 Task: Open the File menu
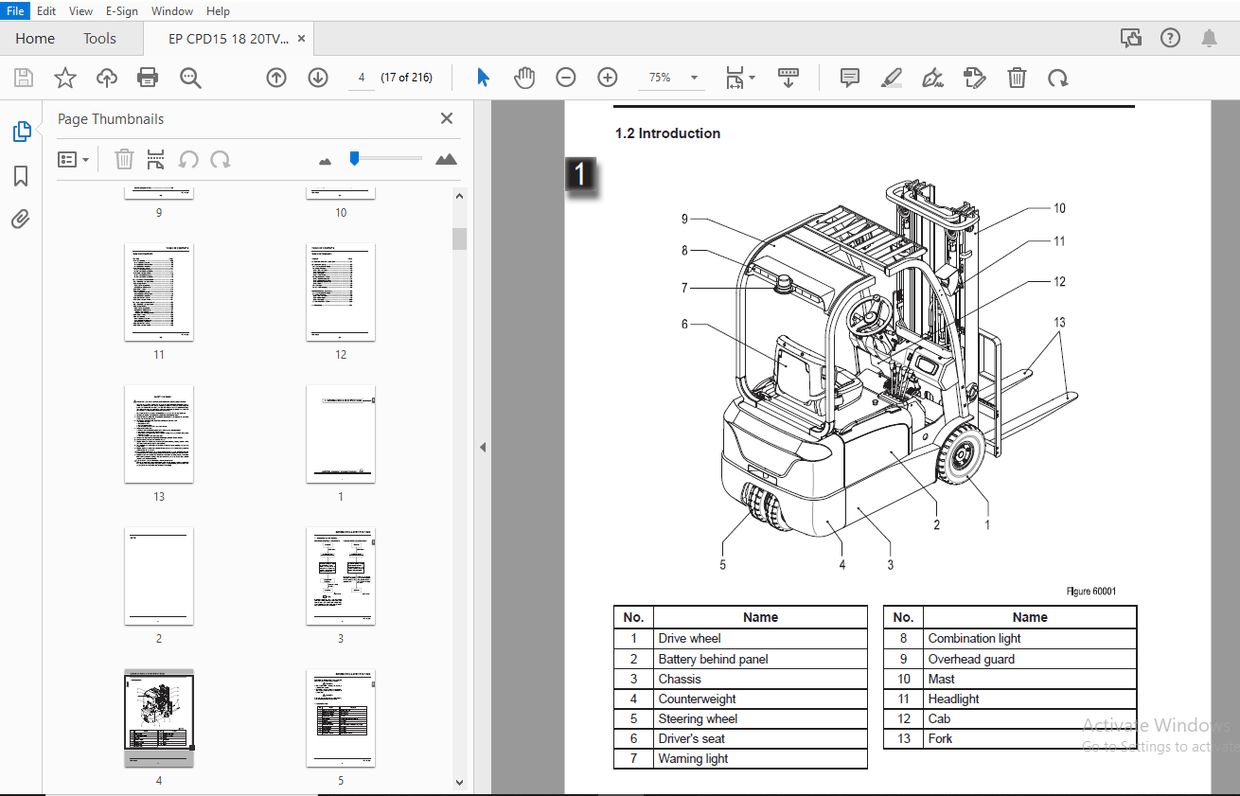point(16,11)
